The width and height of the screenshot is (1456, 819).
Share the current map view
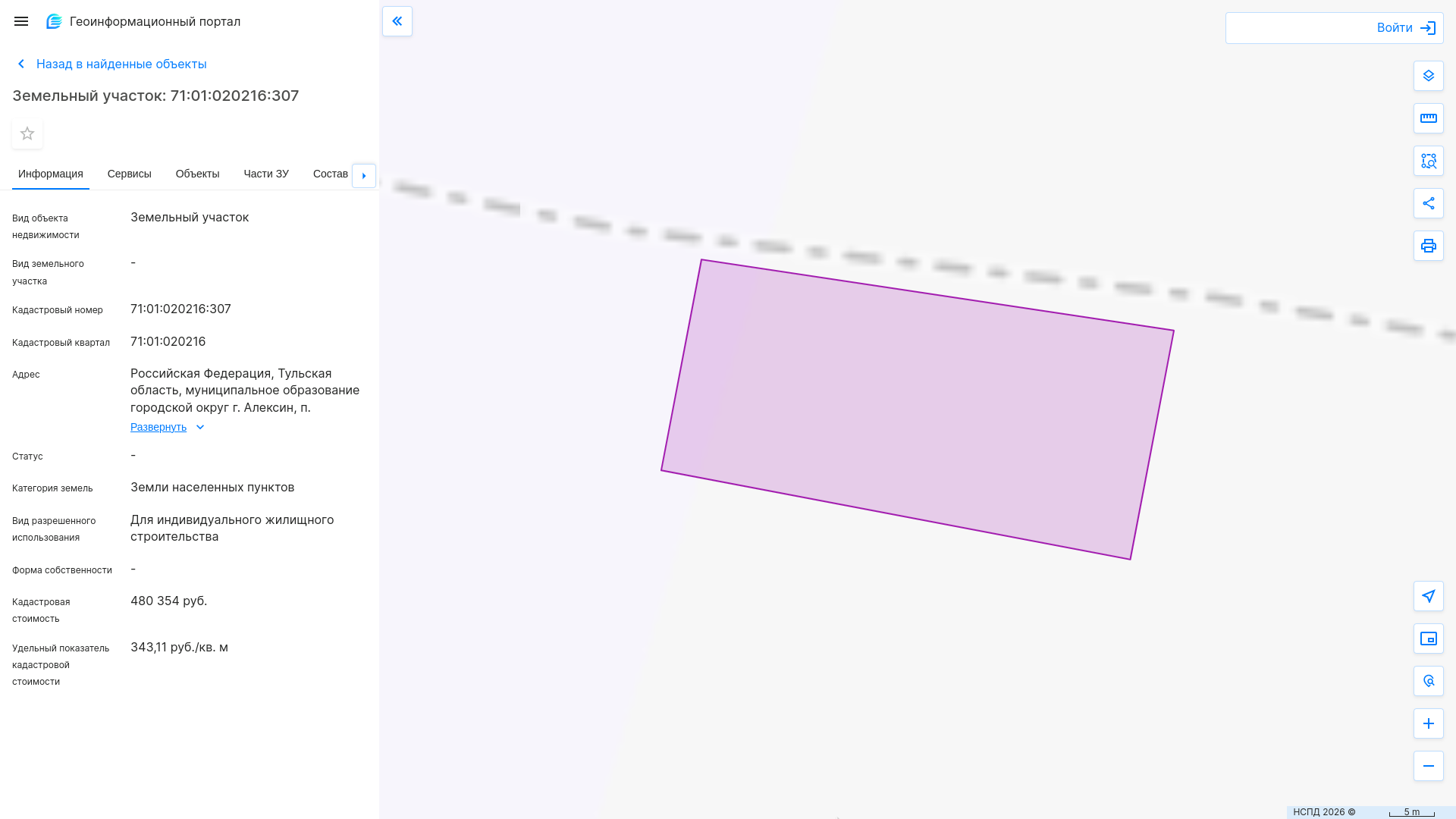coord(1428,203)
